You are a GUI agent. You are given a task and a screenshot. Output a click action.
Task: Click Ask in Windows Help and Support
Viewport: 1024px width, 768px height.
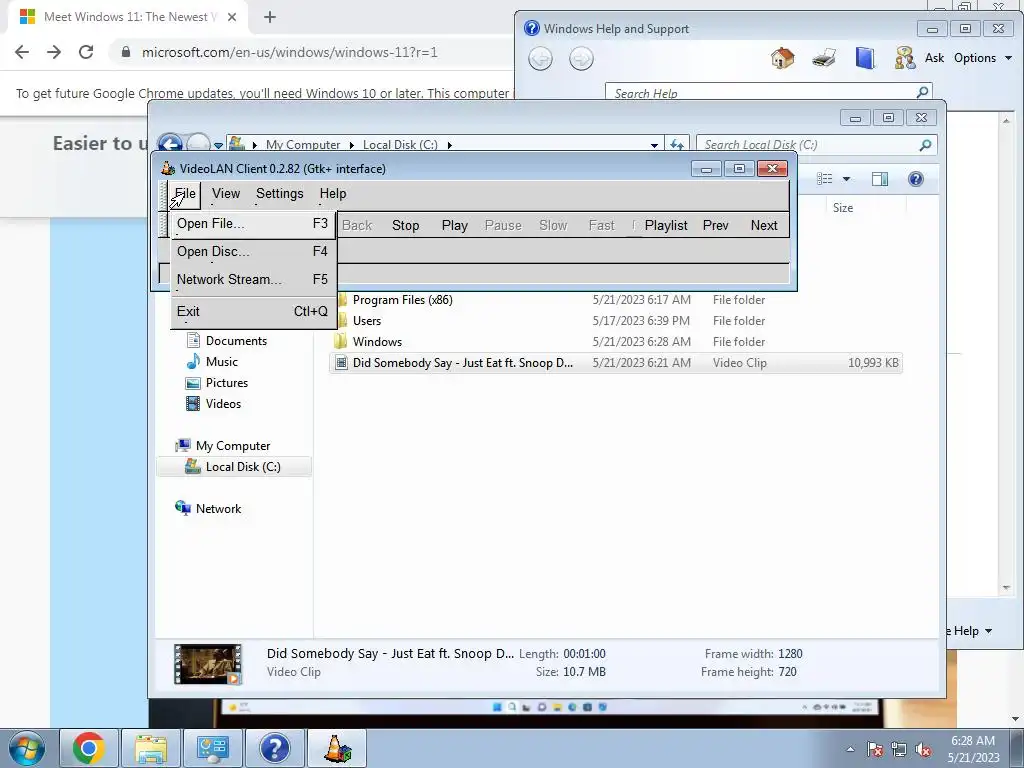coord(934,58)
